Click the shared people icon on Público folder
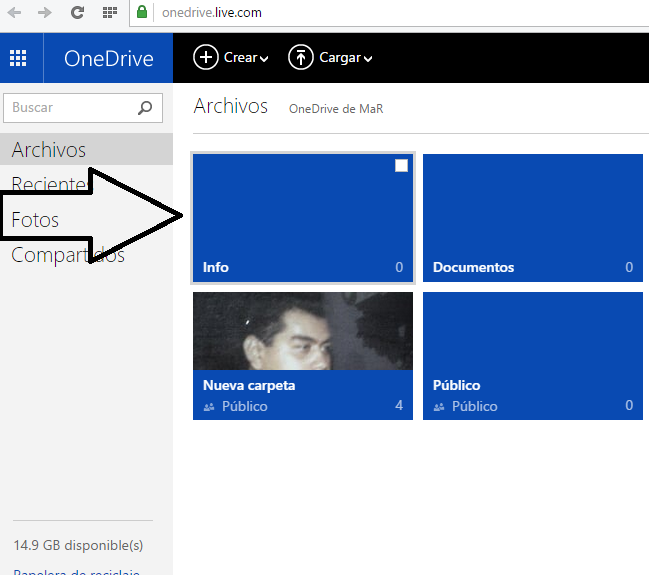649x575 pixels. (x=439, y=407)
